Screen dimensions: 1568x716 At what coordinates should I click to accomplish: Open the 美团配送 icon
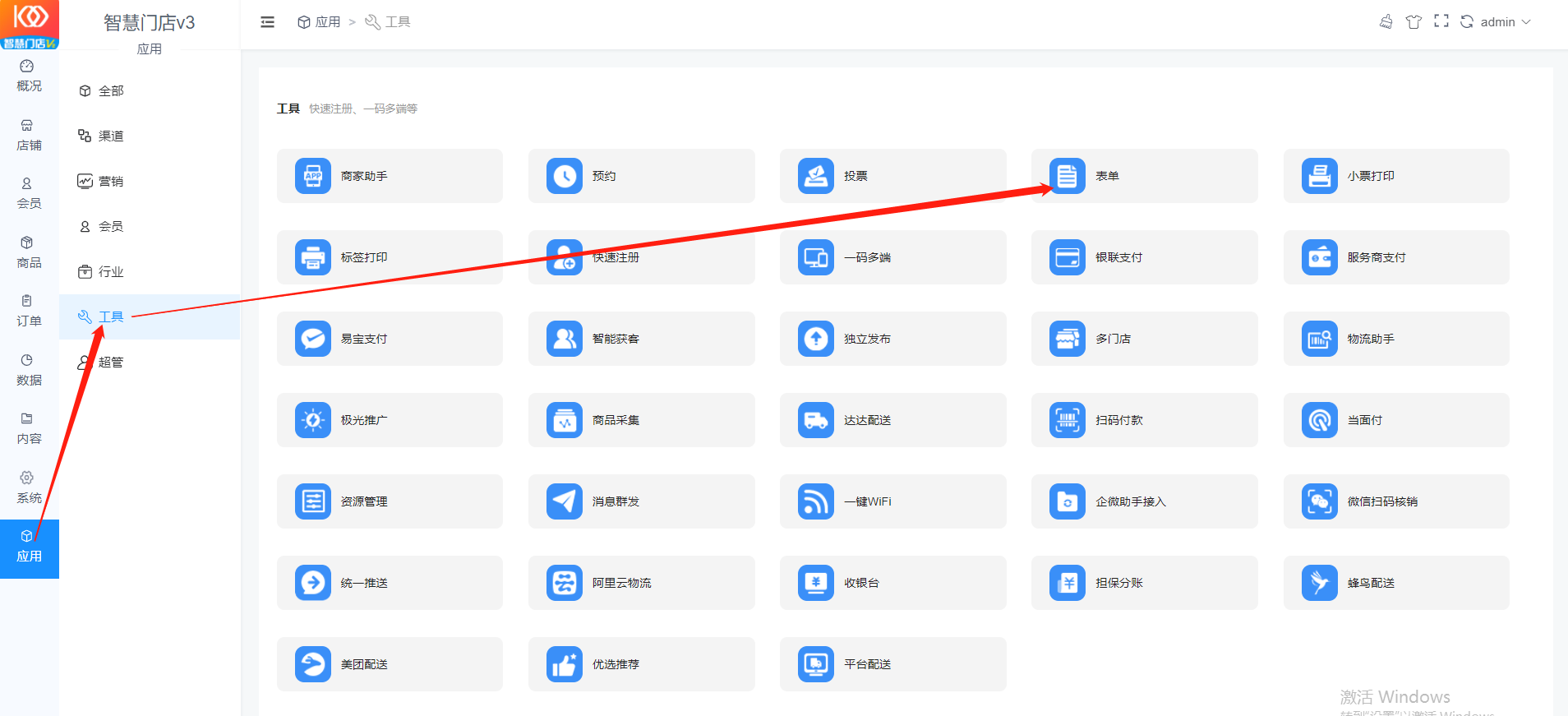(312, 664)
